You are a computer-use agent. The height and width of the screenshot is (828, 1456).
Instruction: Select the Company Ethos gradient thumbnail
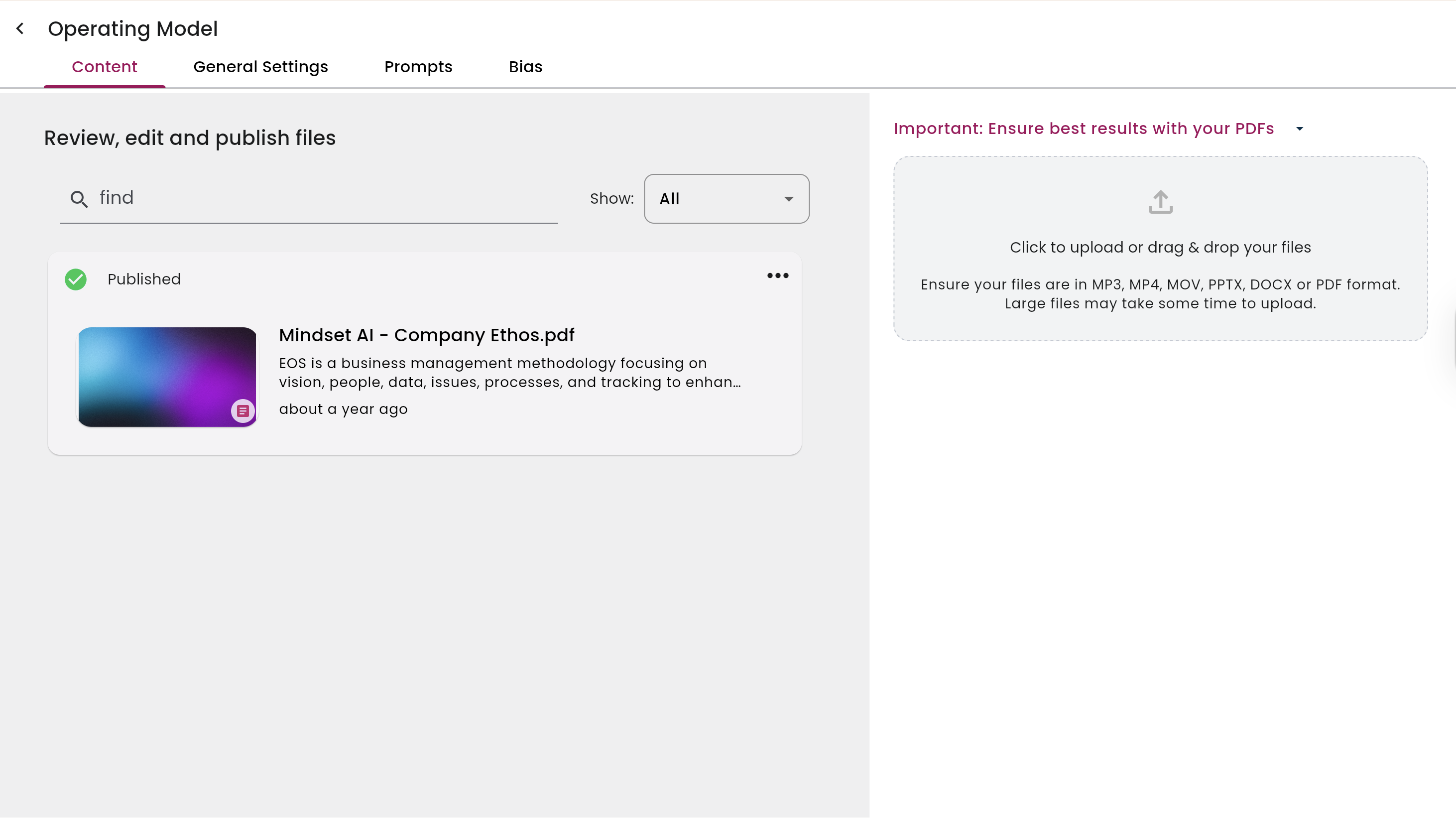[x=167, y=377]
